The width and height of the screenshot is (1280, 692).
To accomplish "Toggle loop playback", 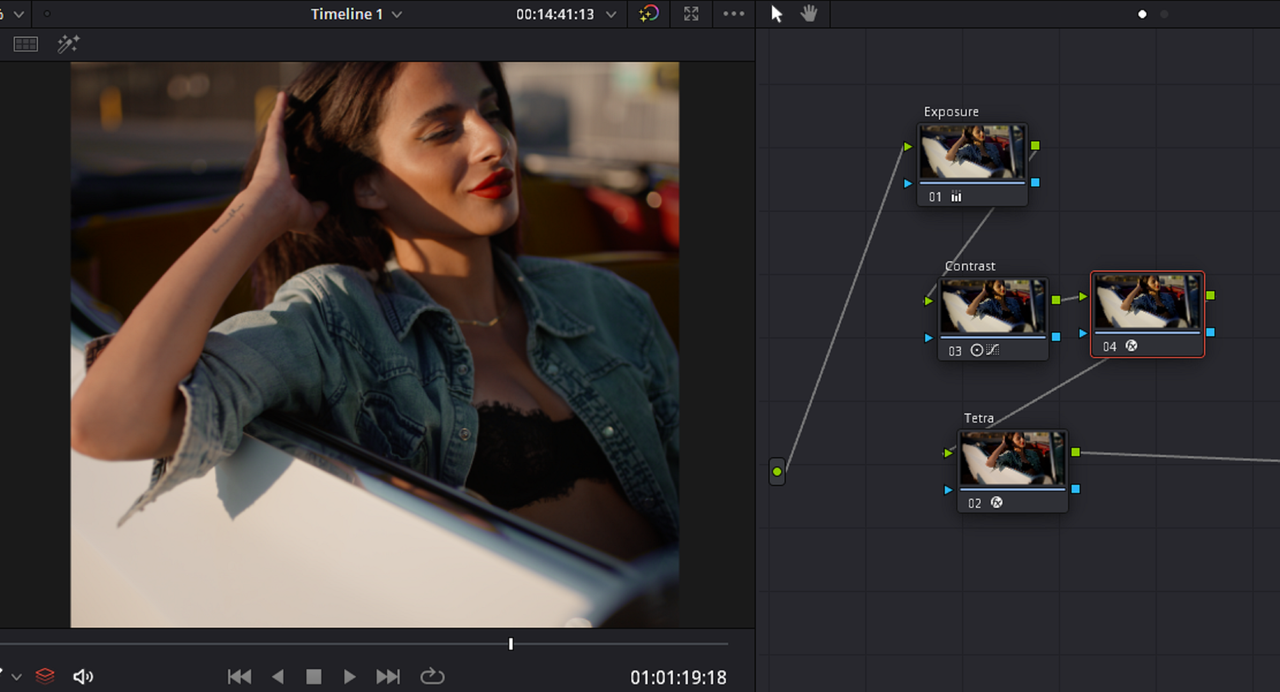I will [x=432, y=677].
